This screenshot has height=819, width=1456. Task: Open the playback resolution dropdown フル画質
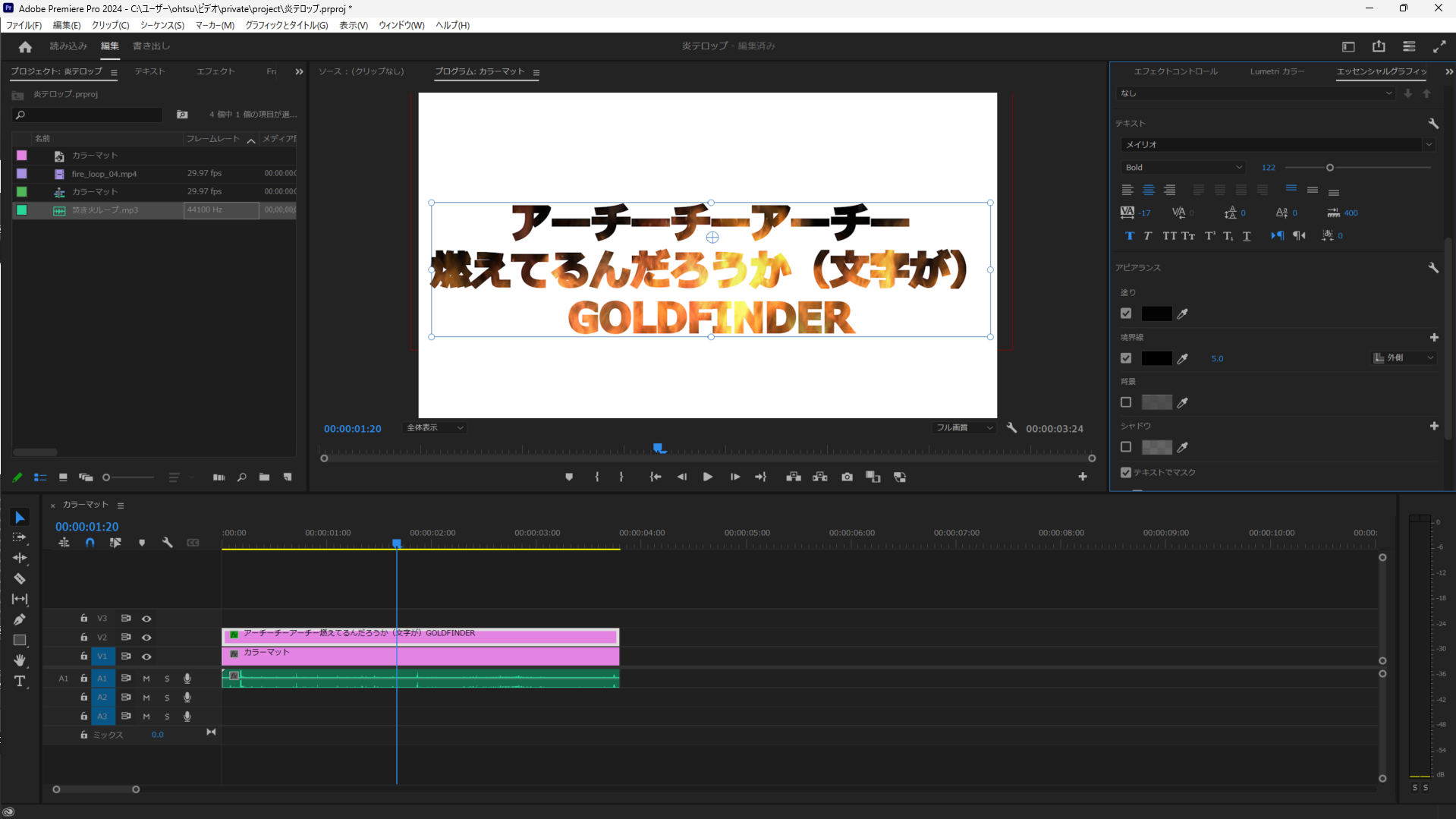(964, 428)
